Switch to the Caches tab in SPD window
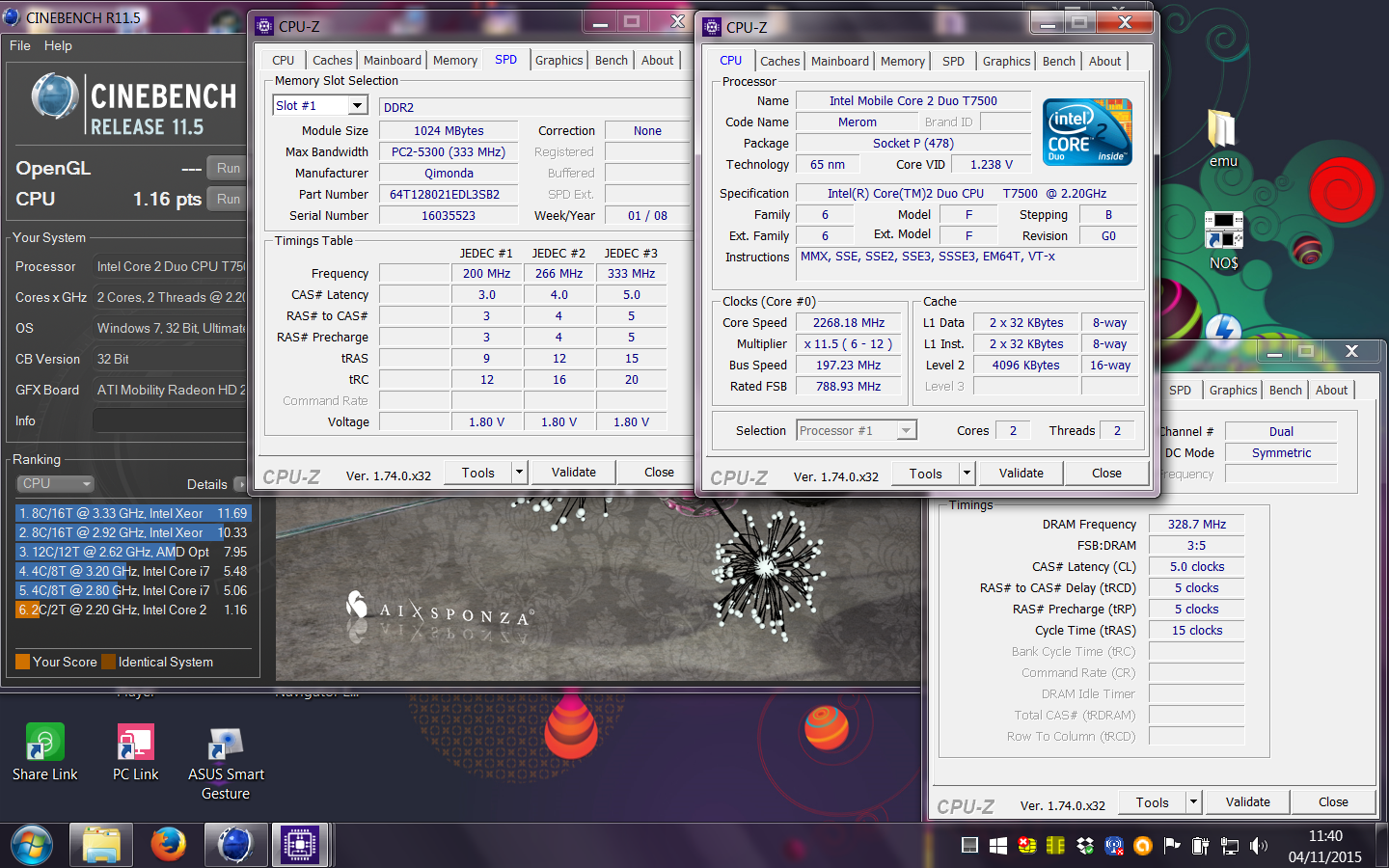 (x=332, y=60)
